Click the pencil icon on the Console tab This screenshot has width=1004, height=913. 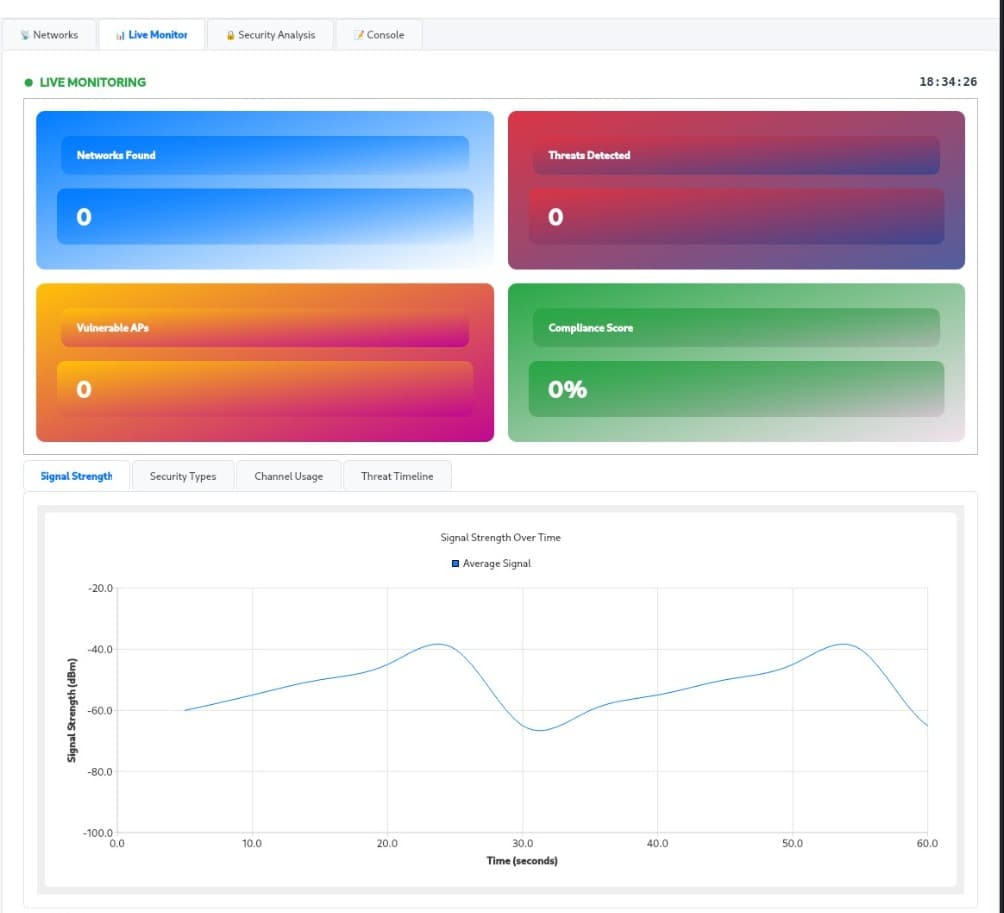click(x=358, y=33)
